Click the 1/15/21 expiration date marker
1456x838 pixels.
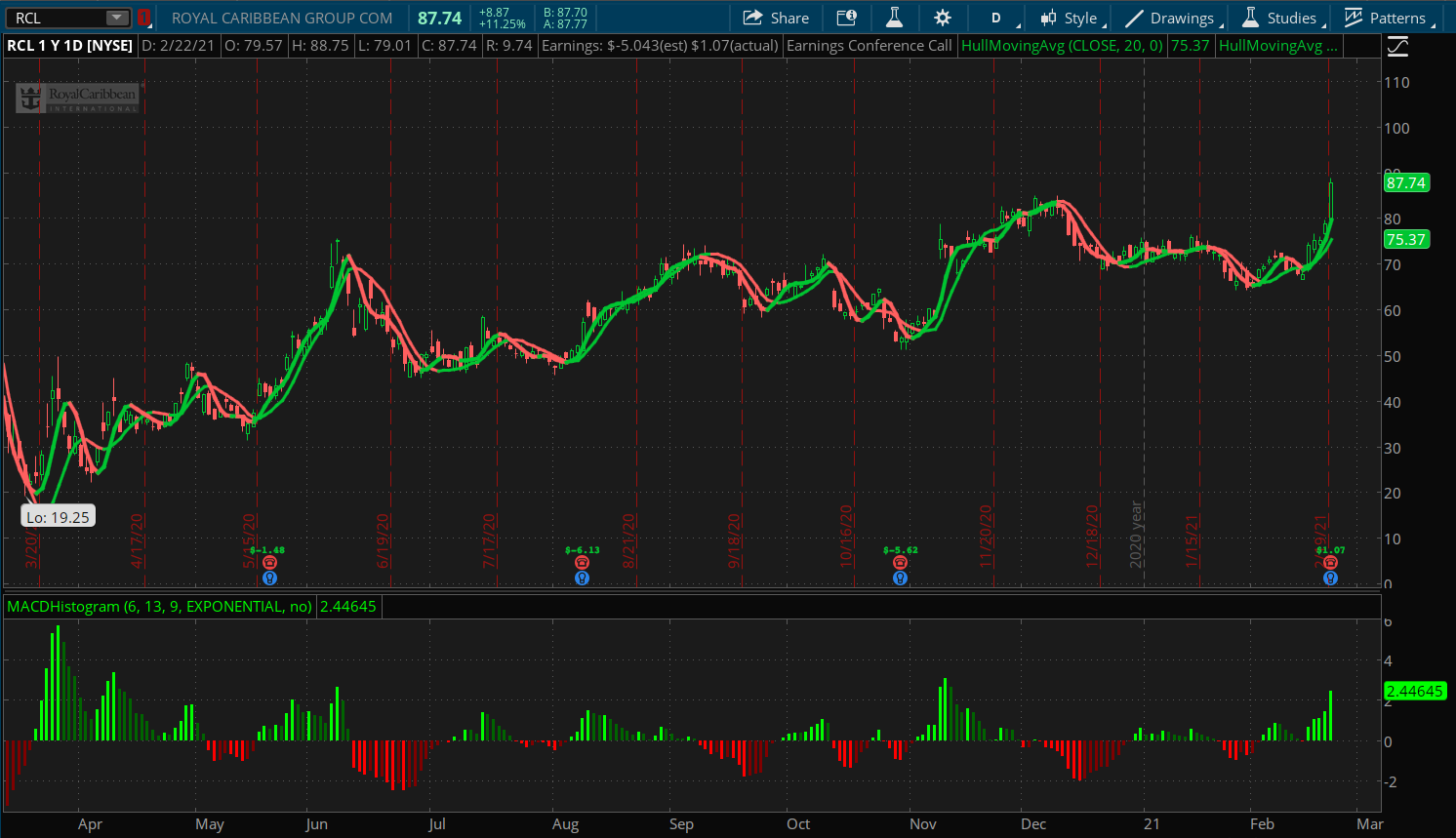(x=1192, y=540)
